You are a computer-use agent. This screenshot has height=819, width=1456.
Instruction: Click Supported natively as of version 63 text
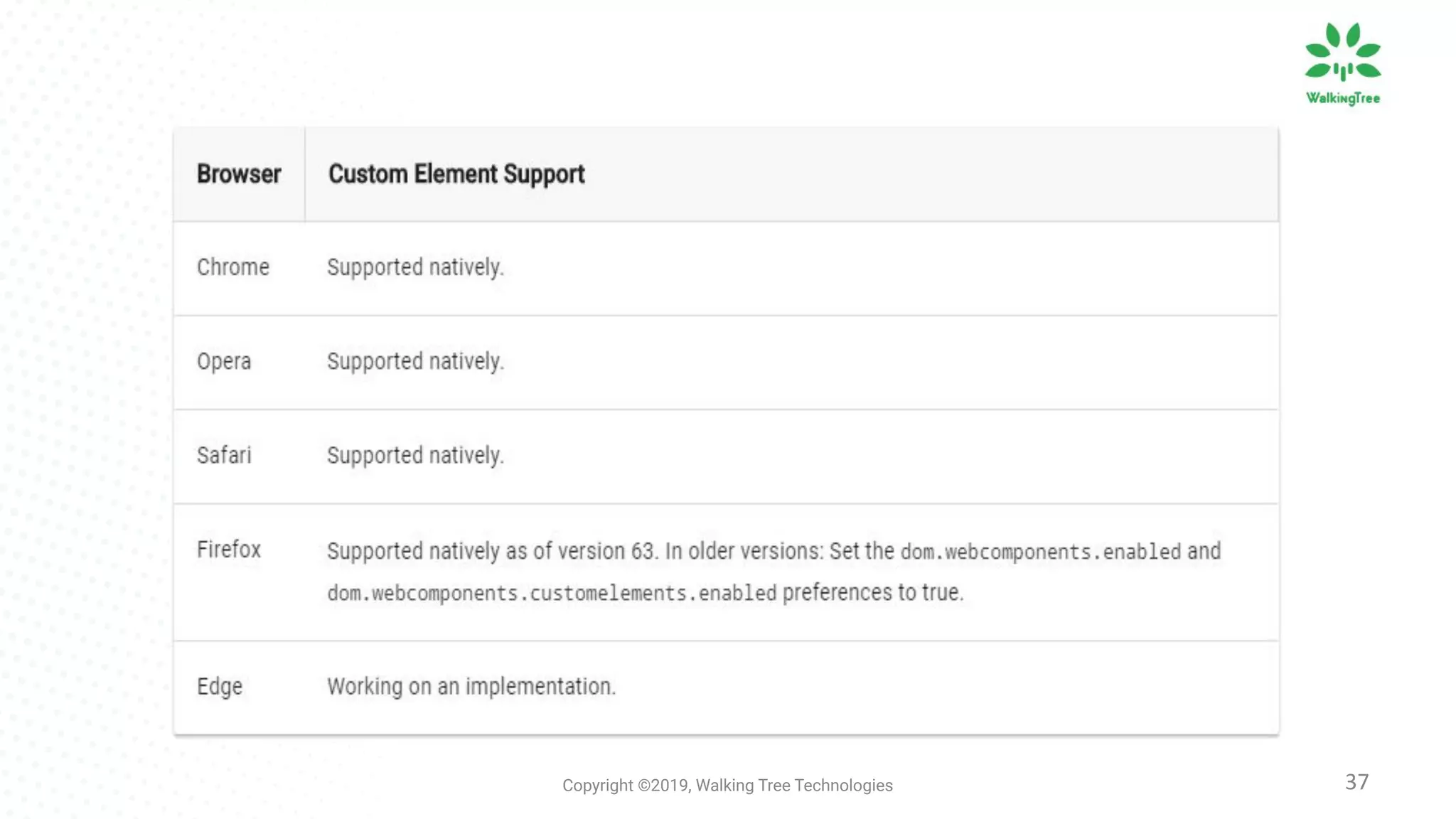point(493,552)
